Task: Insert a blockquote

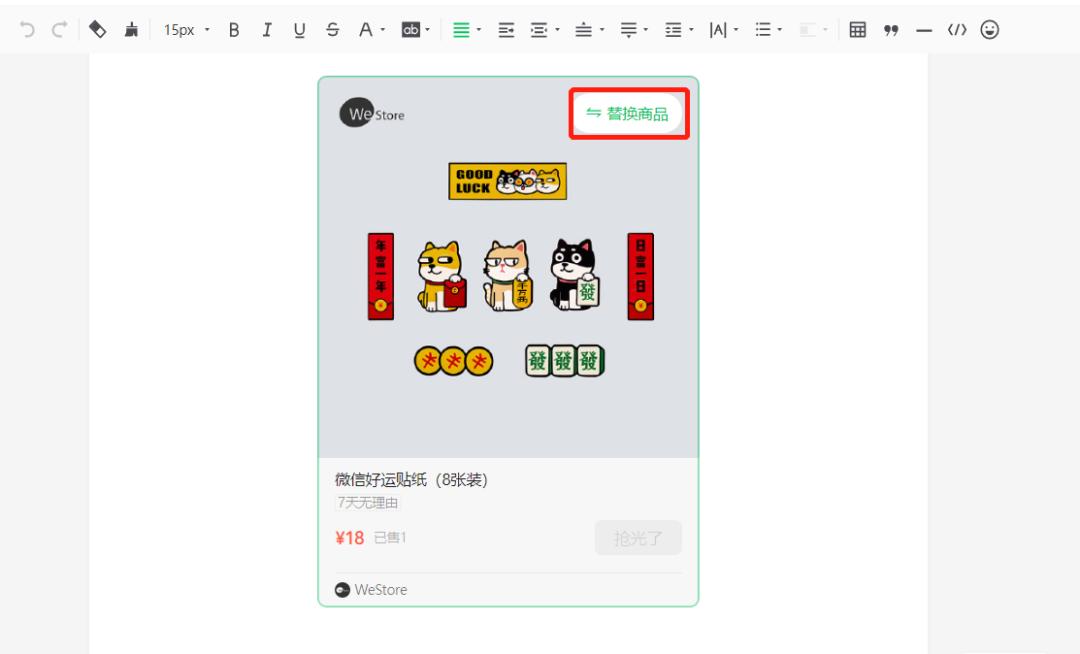Action: point(893,30)
